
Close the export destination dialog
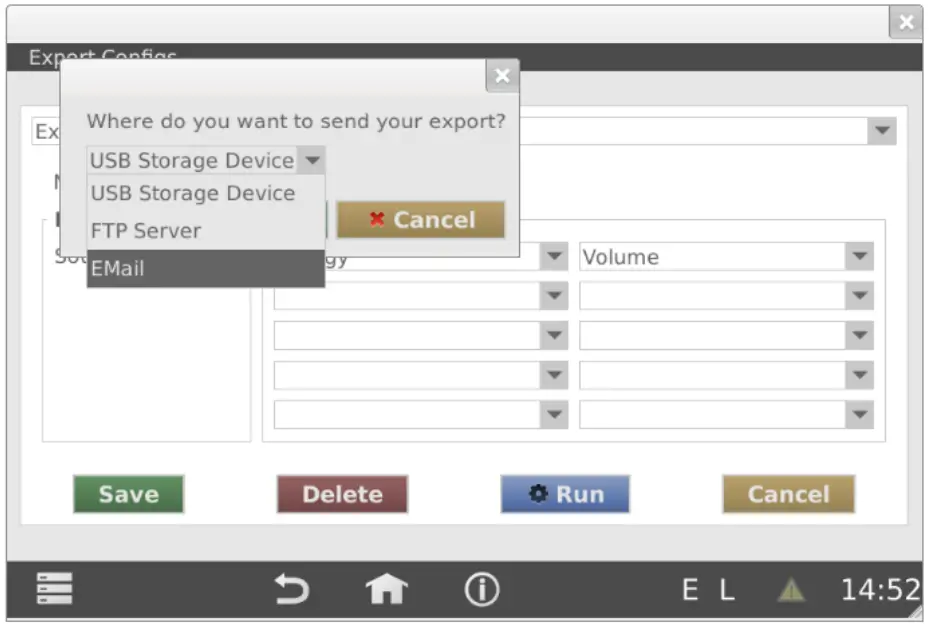(502, 76)
